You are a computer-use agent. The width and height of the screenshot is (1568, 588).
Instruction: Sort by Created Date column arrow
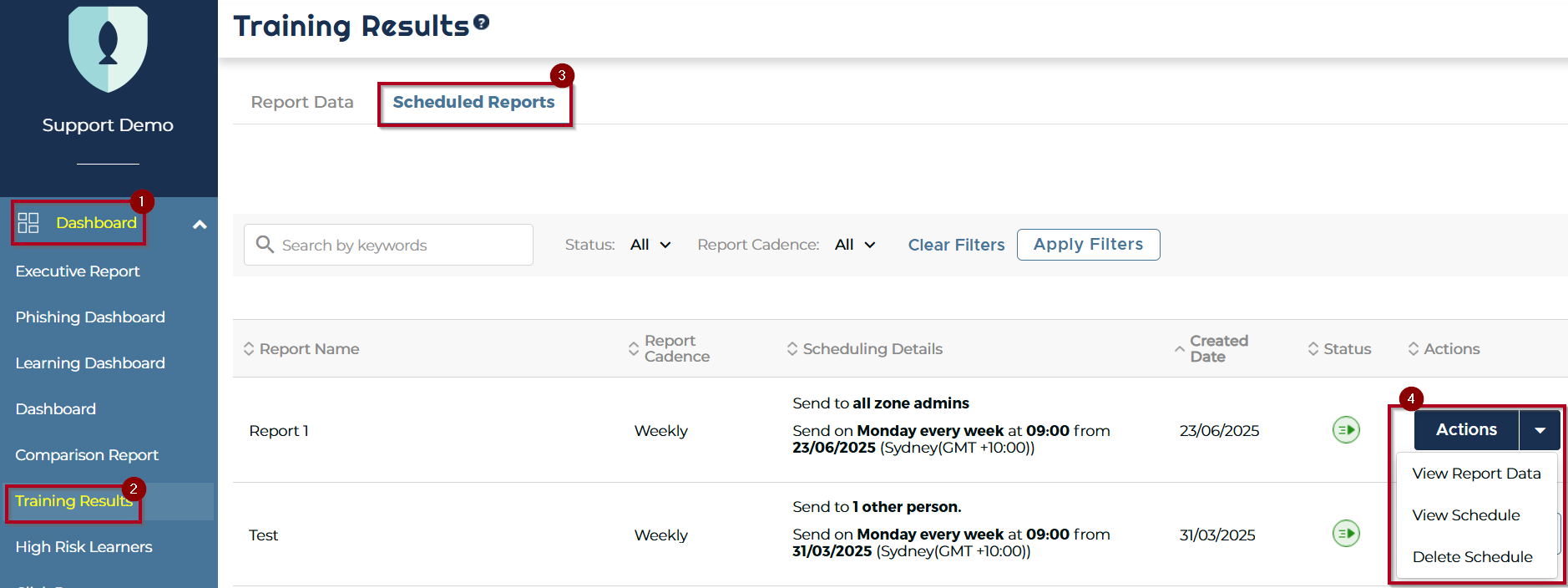tap(1179, 349)
